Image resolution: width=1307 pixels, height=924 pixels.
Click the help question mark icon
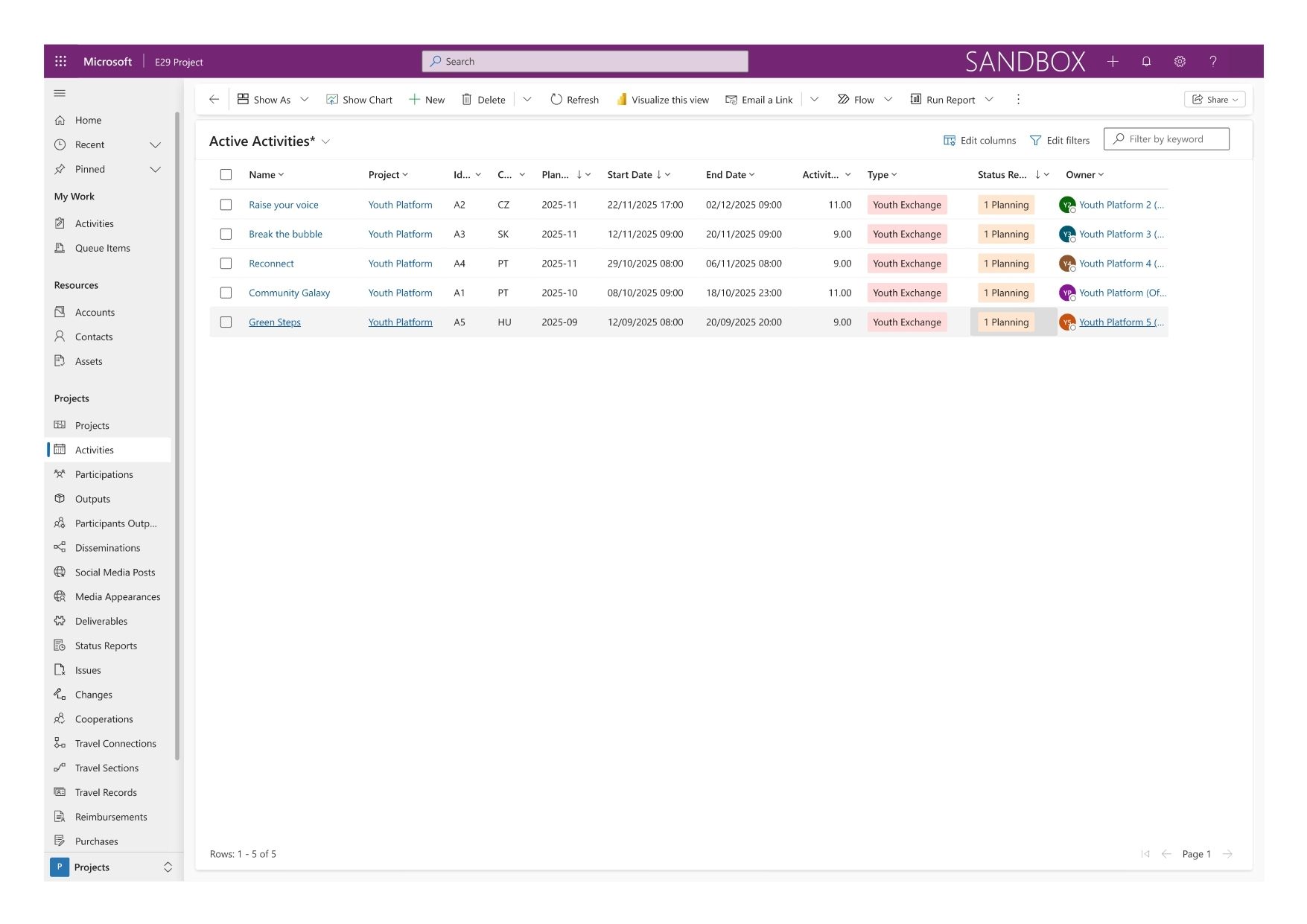click(1213, 62)
